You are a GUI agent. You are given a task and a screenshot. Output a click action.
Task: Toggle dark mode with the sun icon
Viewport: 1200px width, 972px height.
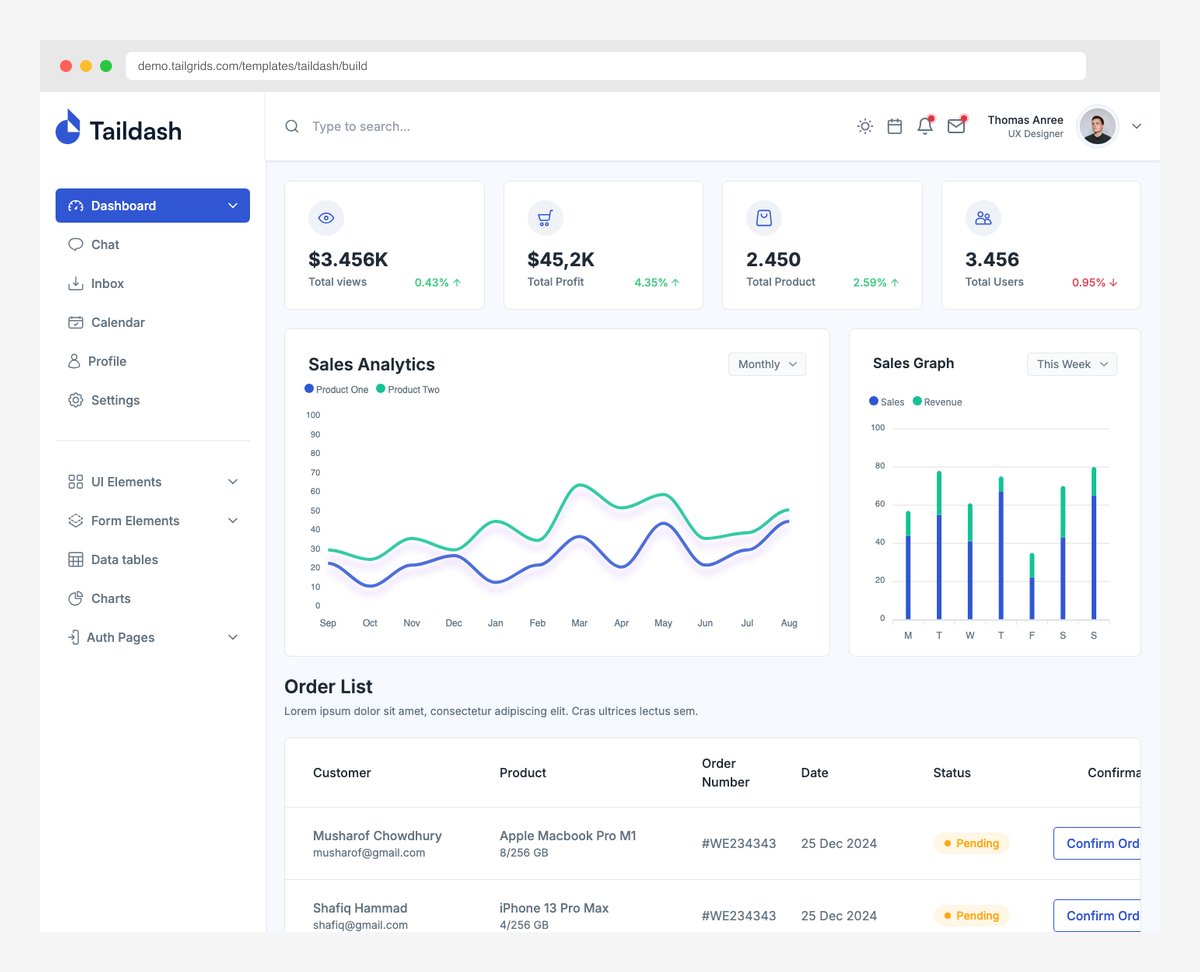click(864, 126)
